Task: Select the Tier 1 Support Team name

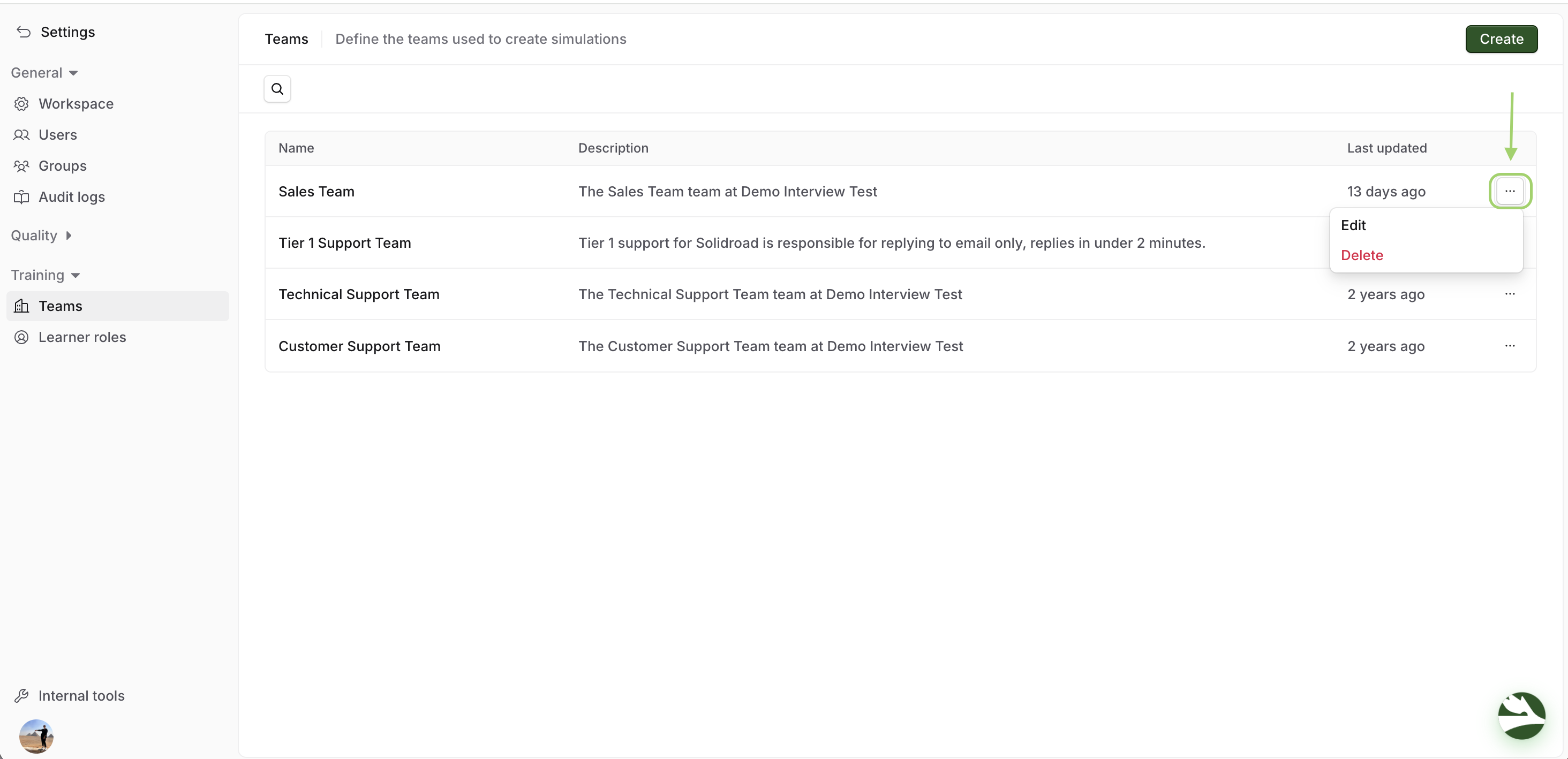Action: point(344,242)
